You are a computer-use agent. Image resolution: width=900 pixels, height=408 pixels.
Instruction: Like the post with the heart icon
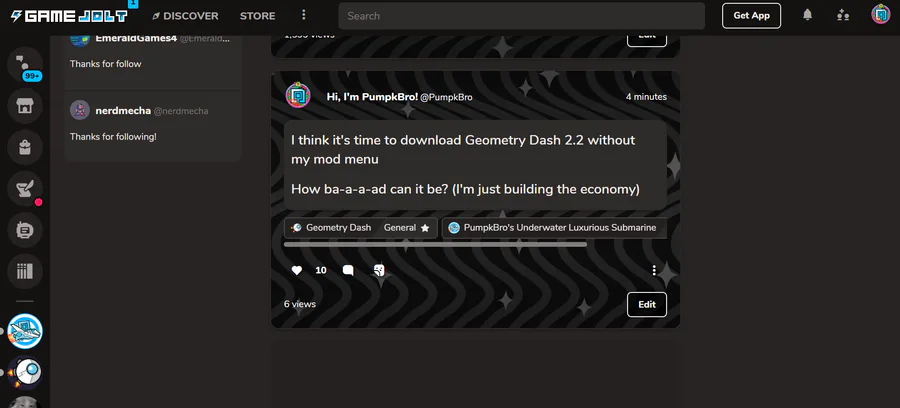click(x=297, y=270)
